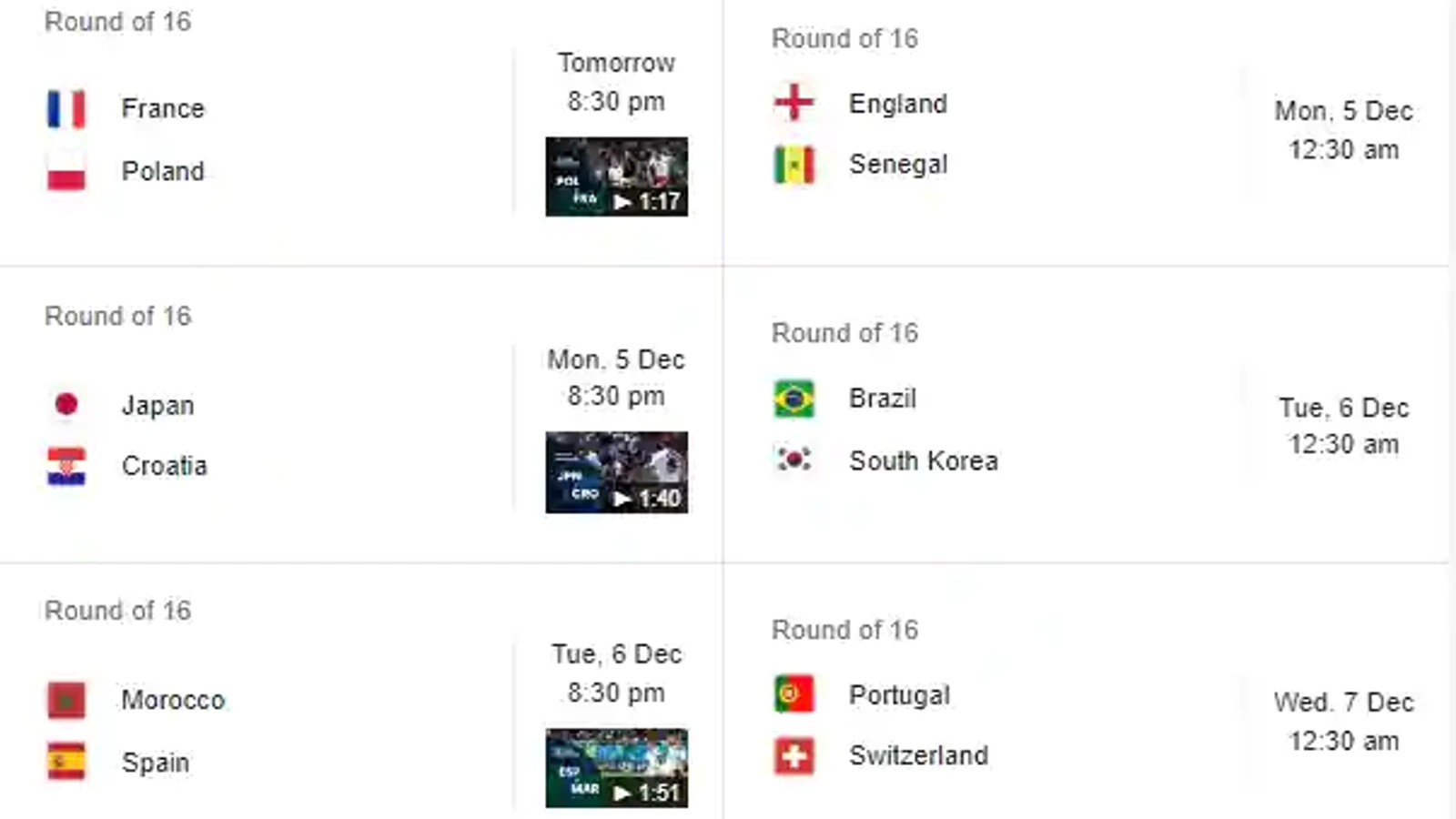The width and height of the screenshot is (1456, 819).
Task: Click the Morocco flag icon
Action: pos(66,700)
